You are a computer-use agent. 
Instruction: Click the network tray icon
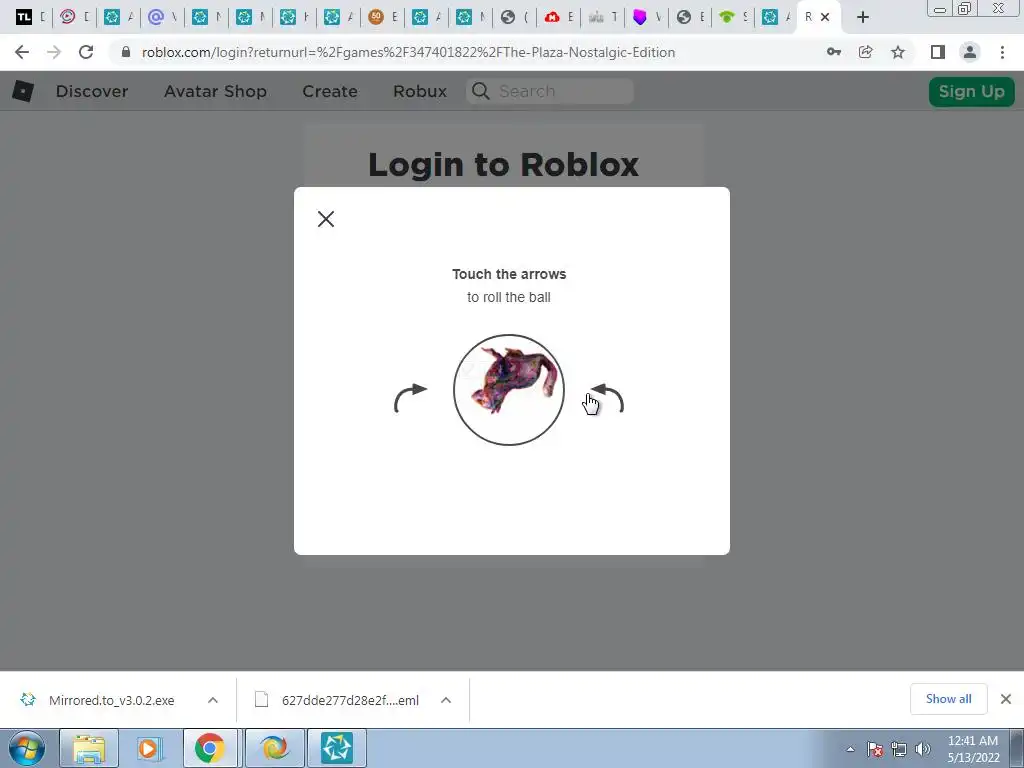point(899,749)
